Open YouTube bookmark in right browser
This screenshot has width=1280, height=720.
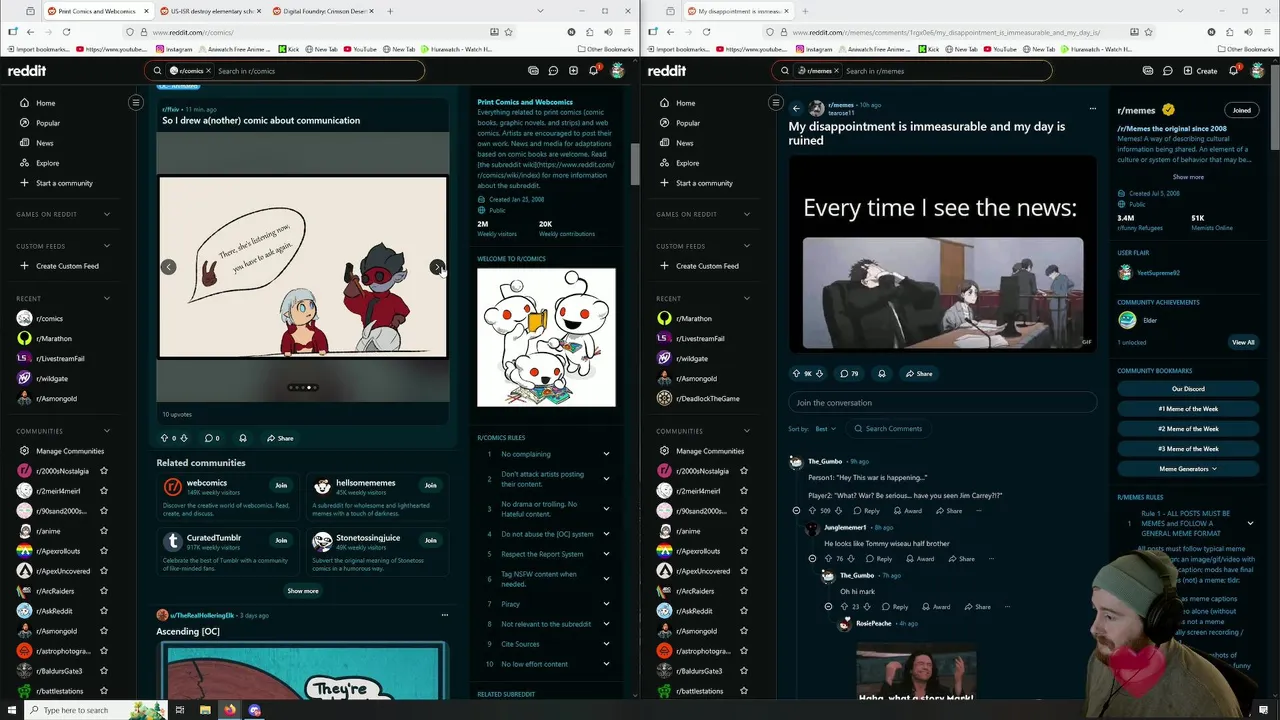pos(998,49)
